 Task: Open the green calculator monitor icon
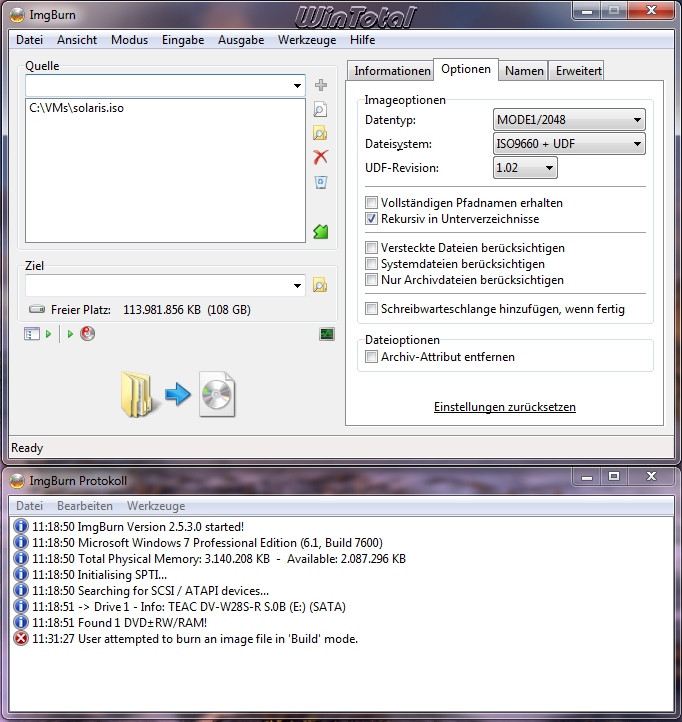327,334
